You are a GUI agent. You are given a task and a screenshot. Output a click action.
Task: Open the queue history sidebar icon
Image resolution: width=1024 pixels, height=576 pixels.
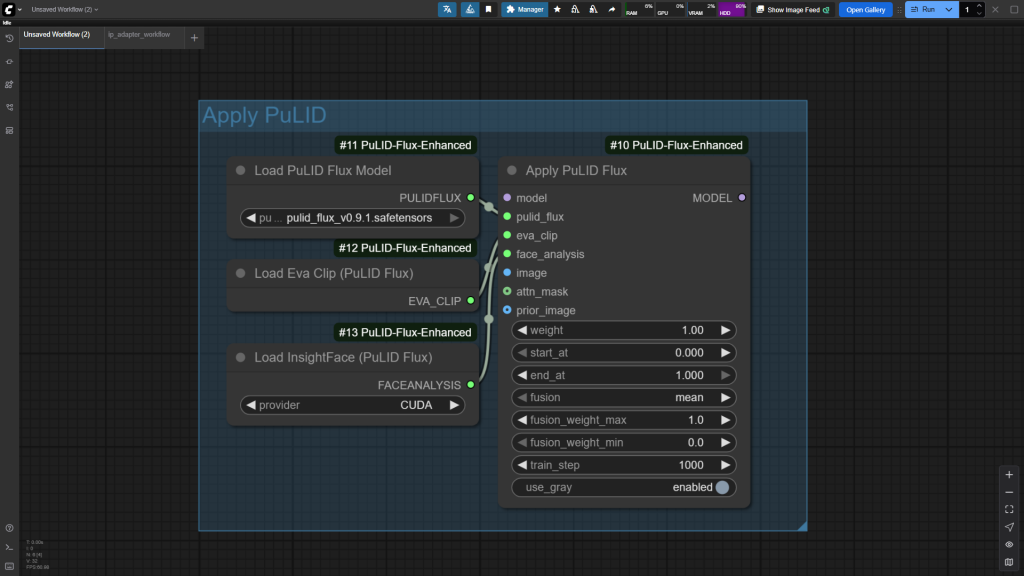9,38
